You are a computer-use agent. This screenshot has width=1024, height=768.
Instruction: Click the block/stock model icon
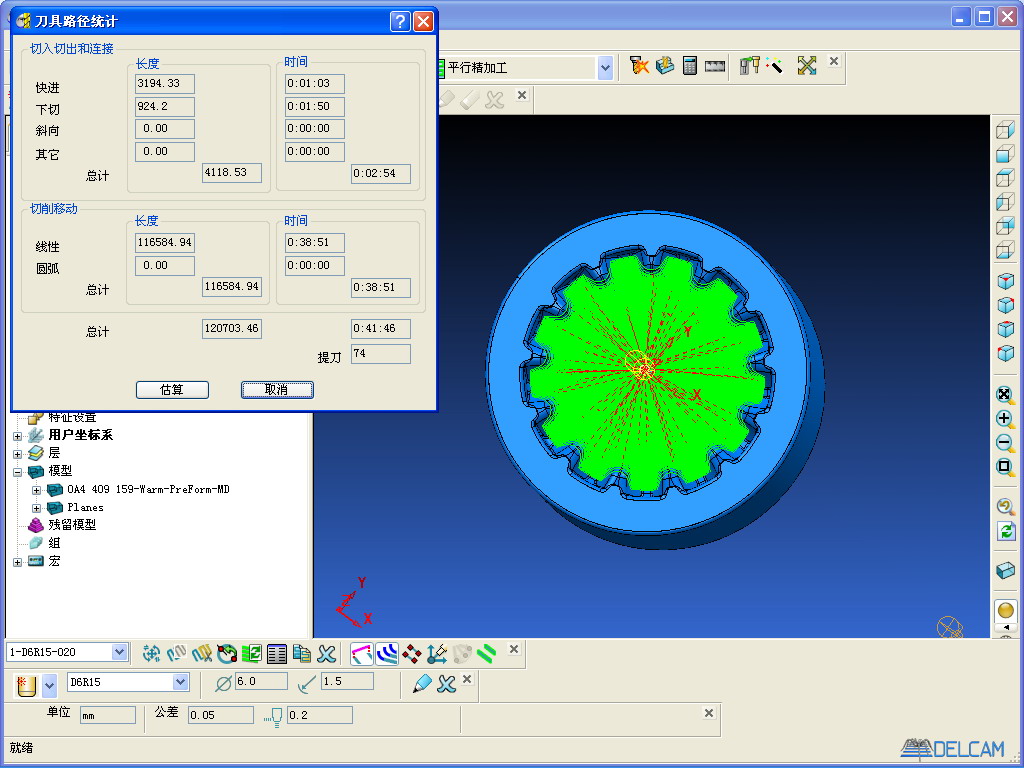(665, 65)
